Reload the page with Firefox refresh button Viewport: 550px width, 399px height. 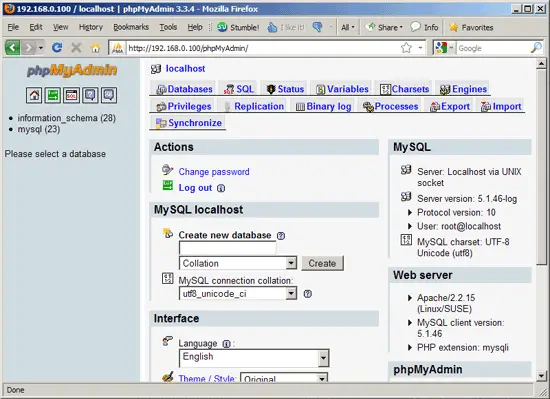(57, 47)
